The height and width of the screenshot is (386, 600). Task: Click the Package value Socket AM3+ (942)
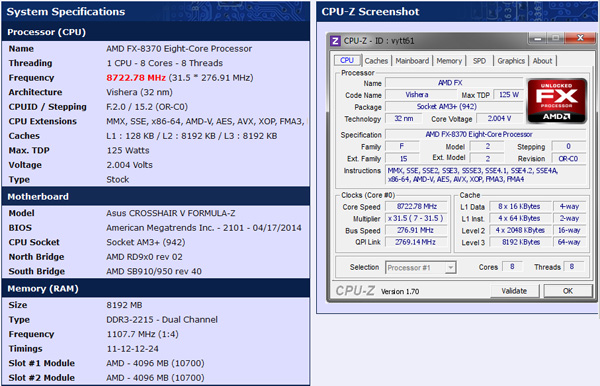point(454,106)
